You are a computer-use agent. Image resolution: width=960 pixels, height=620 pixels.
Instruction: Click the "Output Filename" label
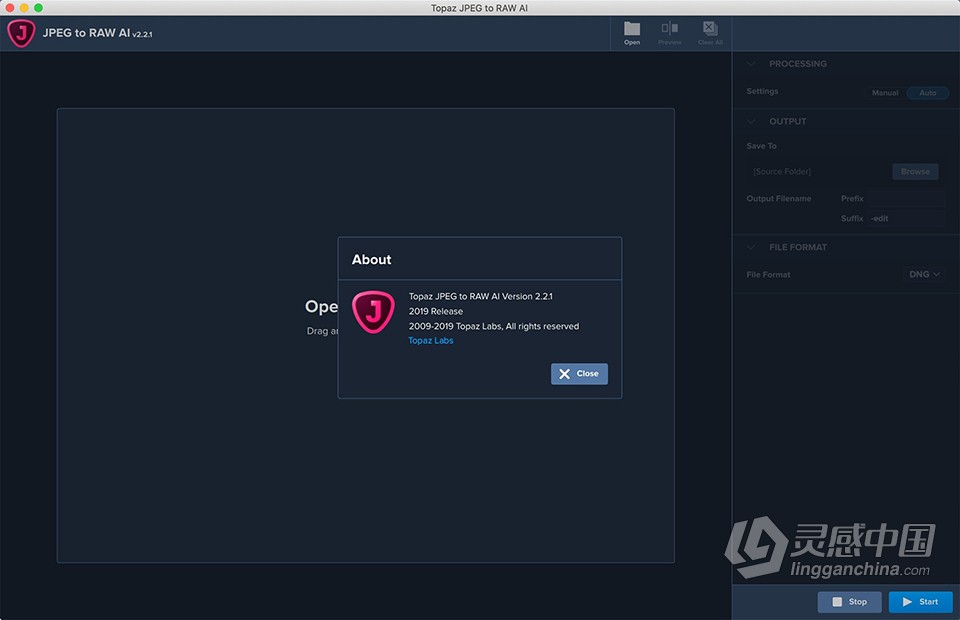[779, 198]
